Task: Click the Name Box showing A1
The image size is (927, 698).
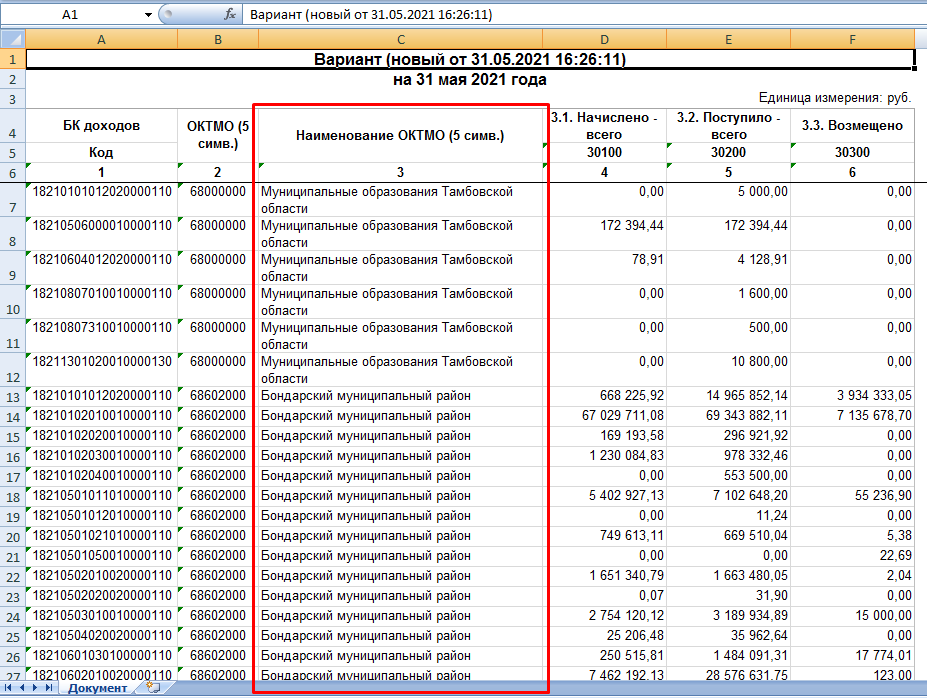Action: click(x=71, y=15)
